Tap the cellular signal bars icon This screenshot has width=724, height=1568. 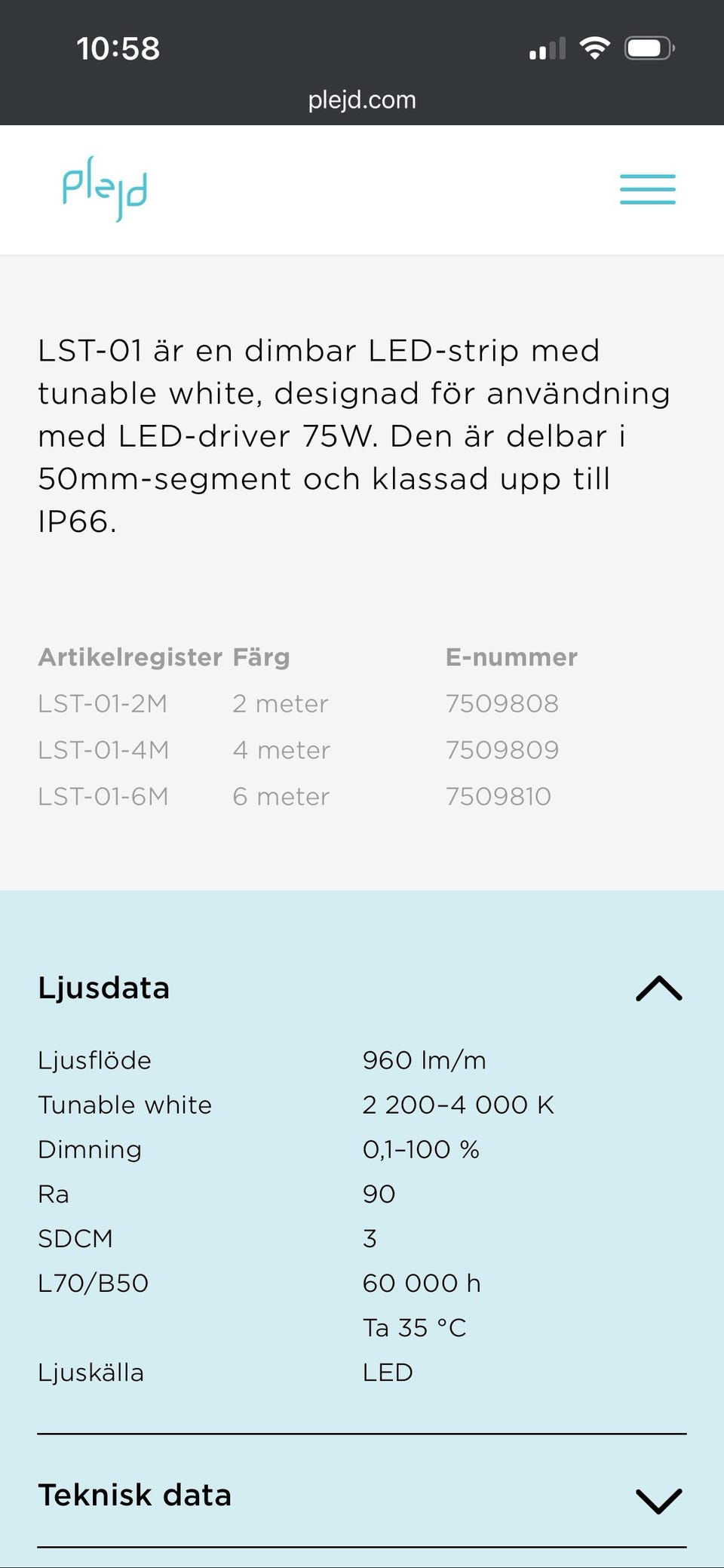[x=547, y=49]
